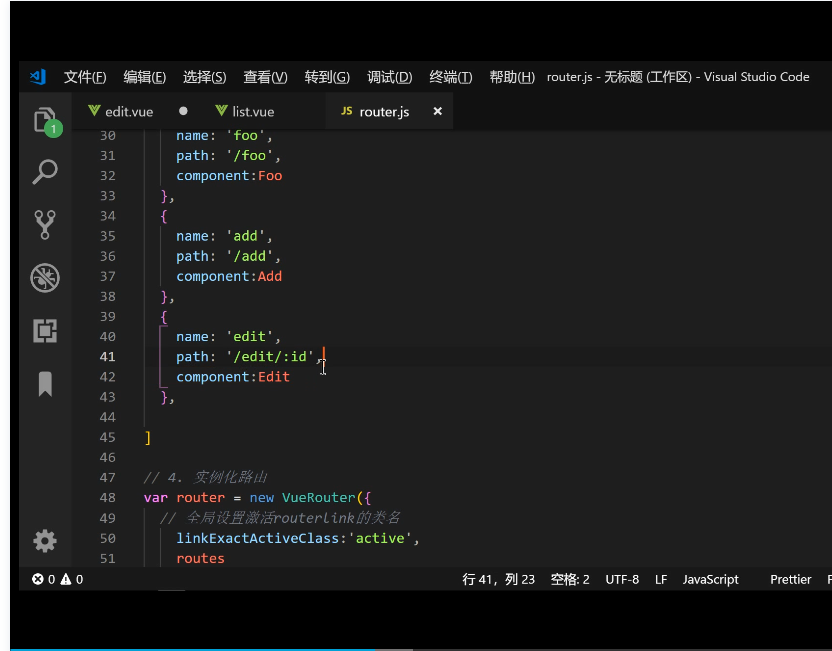Image resolution: width=832 pixels, height=651 pixels.
Task: Click the VueRouter constructor name
Action: (318, 497)
